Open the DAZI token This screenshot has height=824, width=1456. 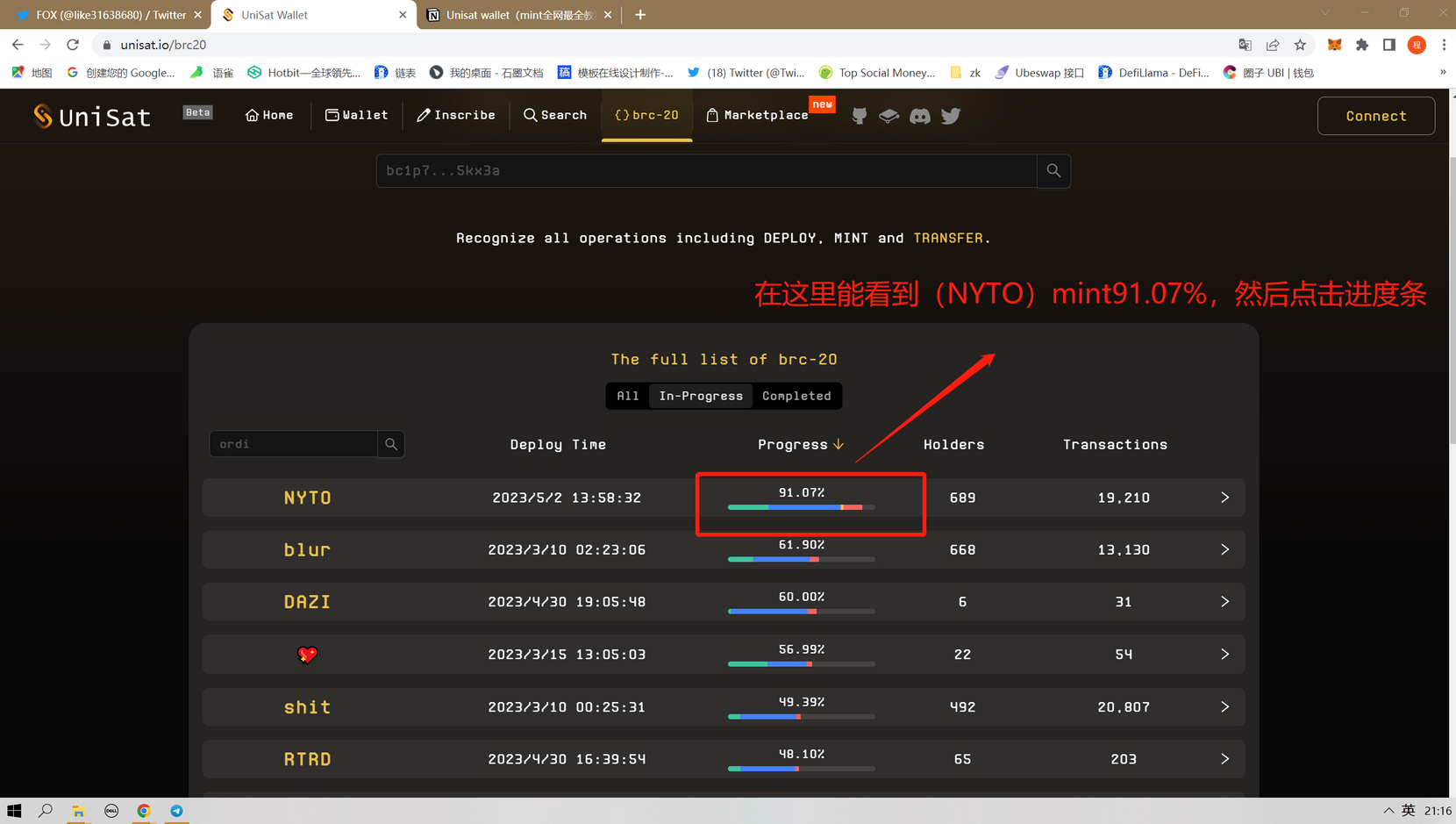(307, 602)
